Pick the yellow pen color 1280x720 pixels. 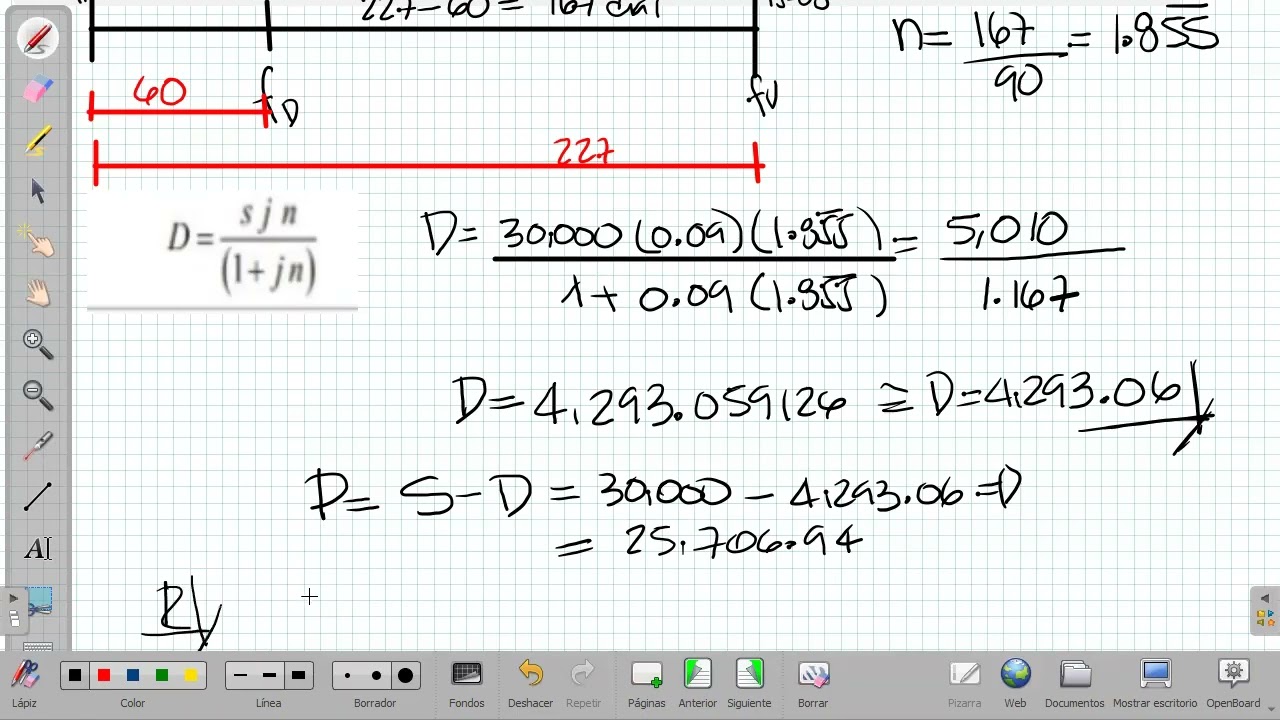191,676
